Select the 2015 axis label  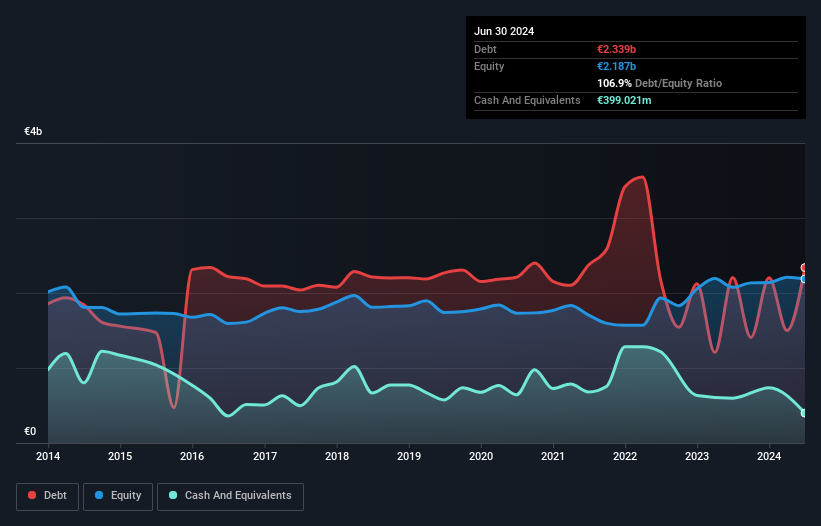[x=120, y=456]
